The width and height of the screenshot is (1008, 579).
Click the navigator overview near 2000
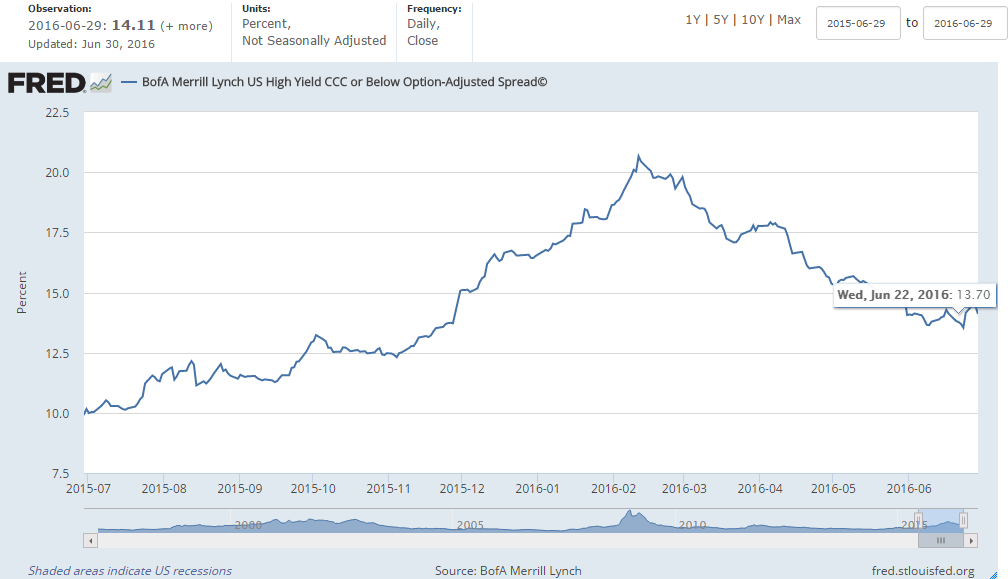248,525
